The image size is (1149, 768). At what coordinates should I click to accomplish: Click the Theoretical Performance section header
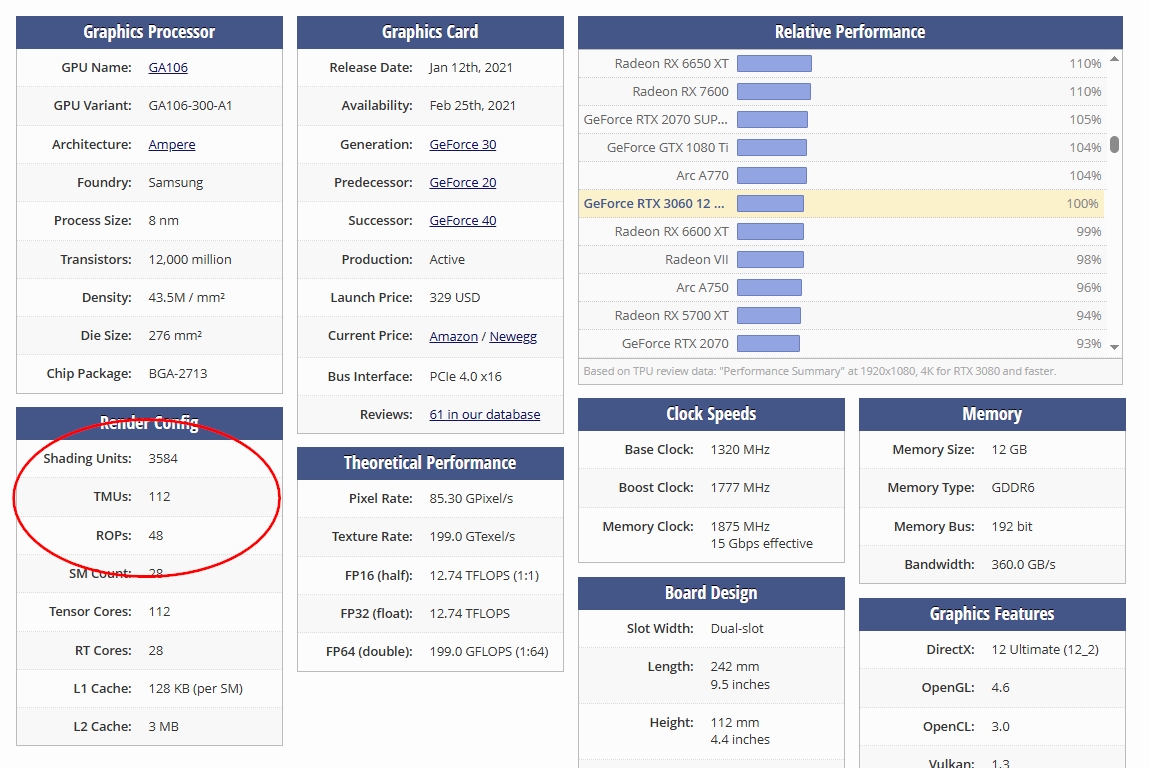coord(430,463)
